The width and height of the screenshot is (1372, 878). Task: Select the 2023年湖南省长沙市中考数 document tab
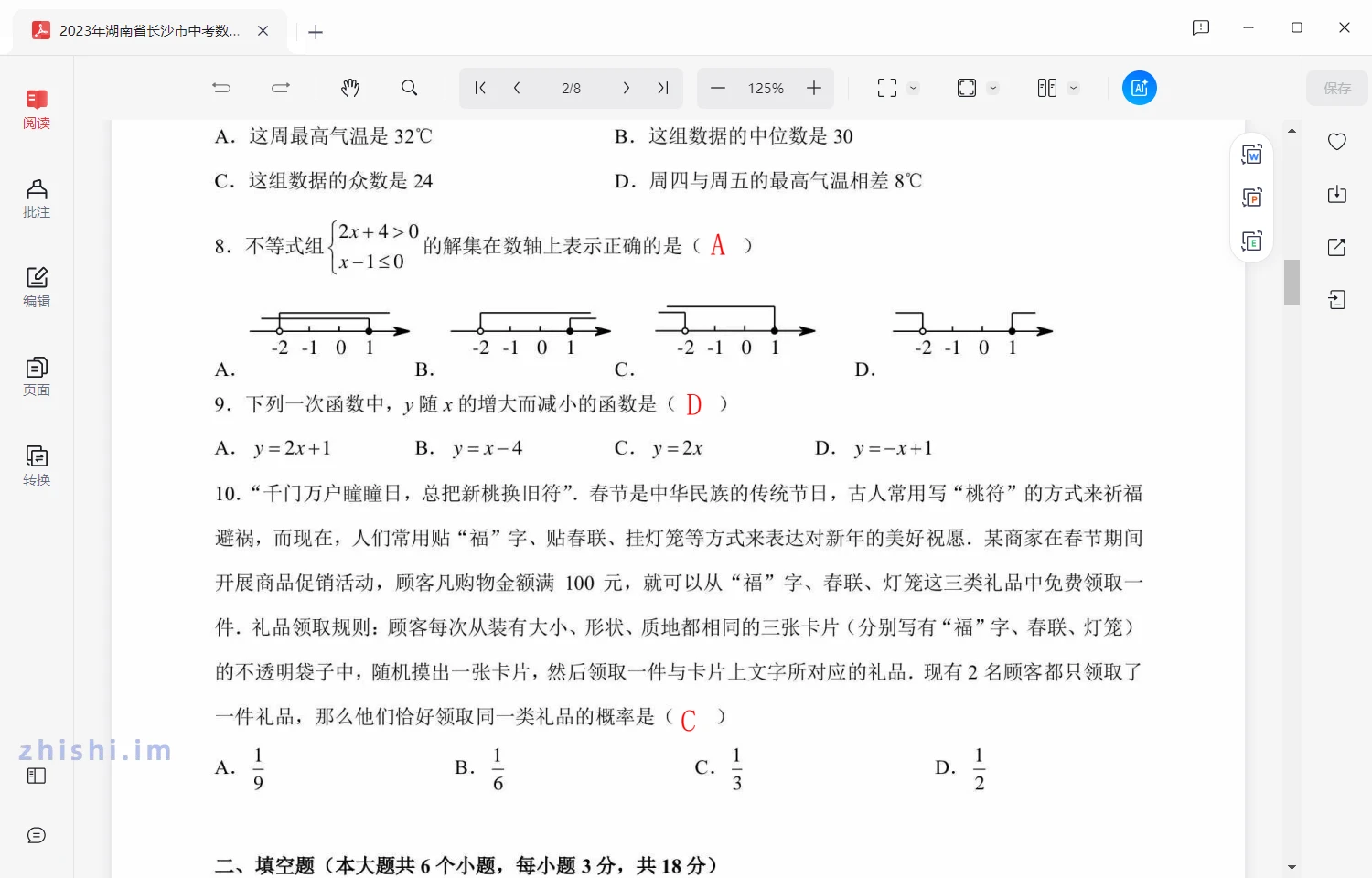[151, 31]
